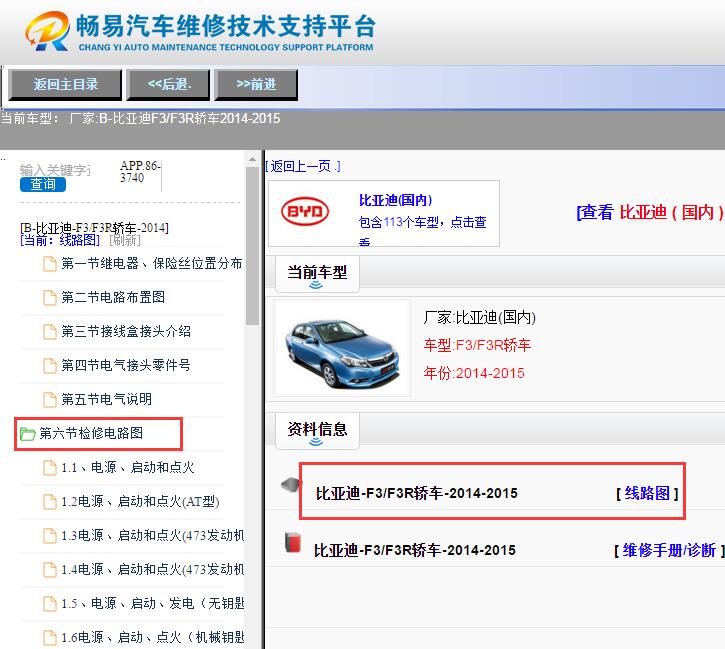The width and height of the screenshot is (725, 649).
Task: Click the 比亚迪-F3/F3R轿车-2014-2015 维修手册 row title
Action: pos(415,550)
